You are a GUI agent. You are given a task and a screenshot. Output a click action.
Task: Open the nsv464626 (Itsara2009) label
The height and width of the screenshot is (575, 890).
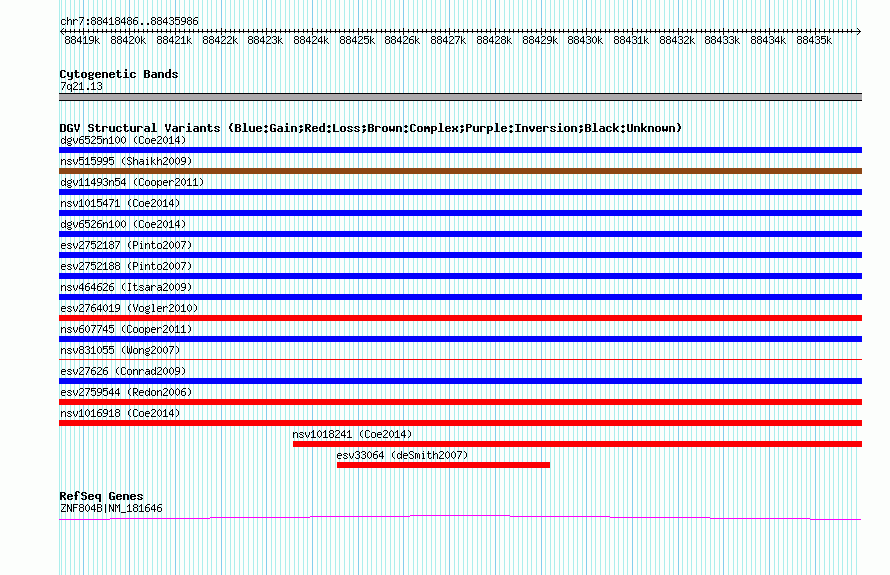(x=126, y=287)
